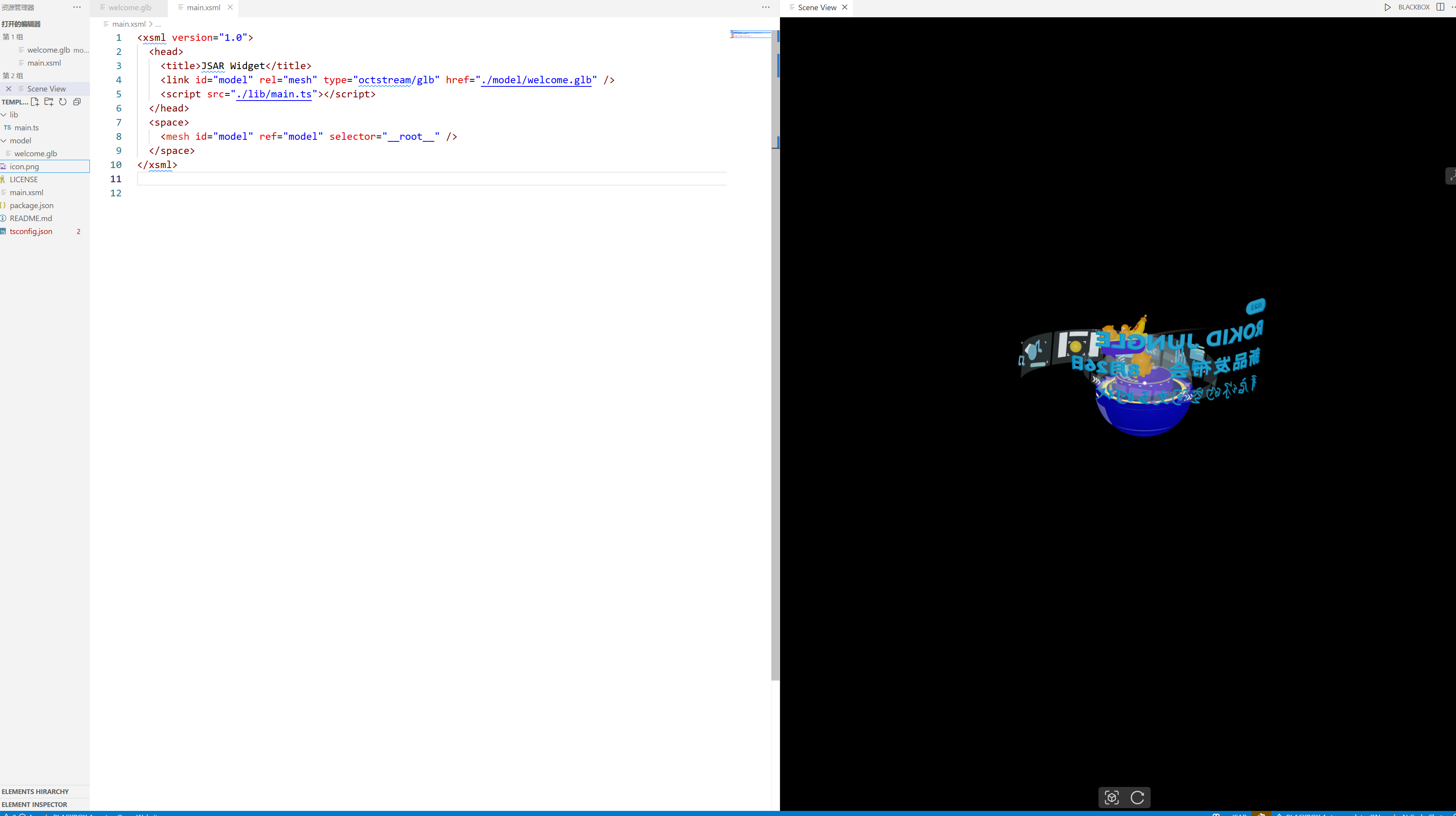Click the BLACKBOX button in title area
This screenshot has width=1456, height=816.
1413,7
